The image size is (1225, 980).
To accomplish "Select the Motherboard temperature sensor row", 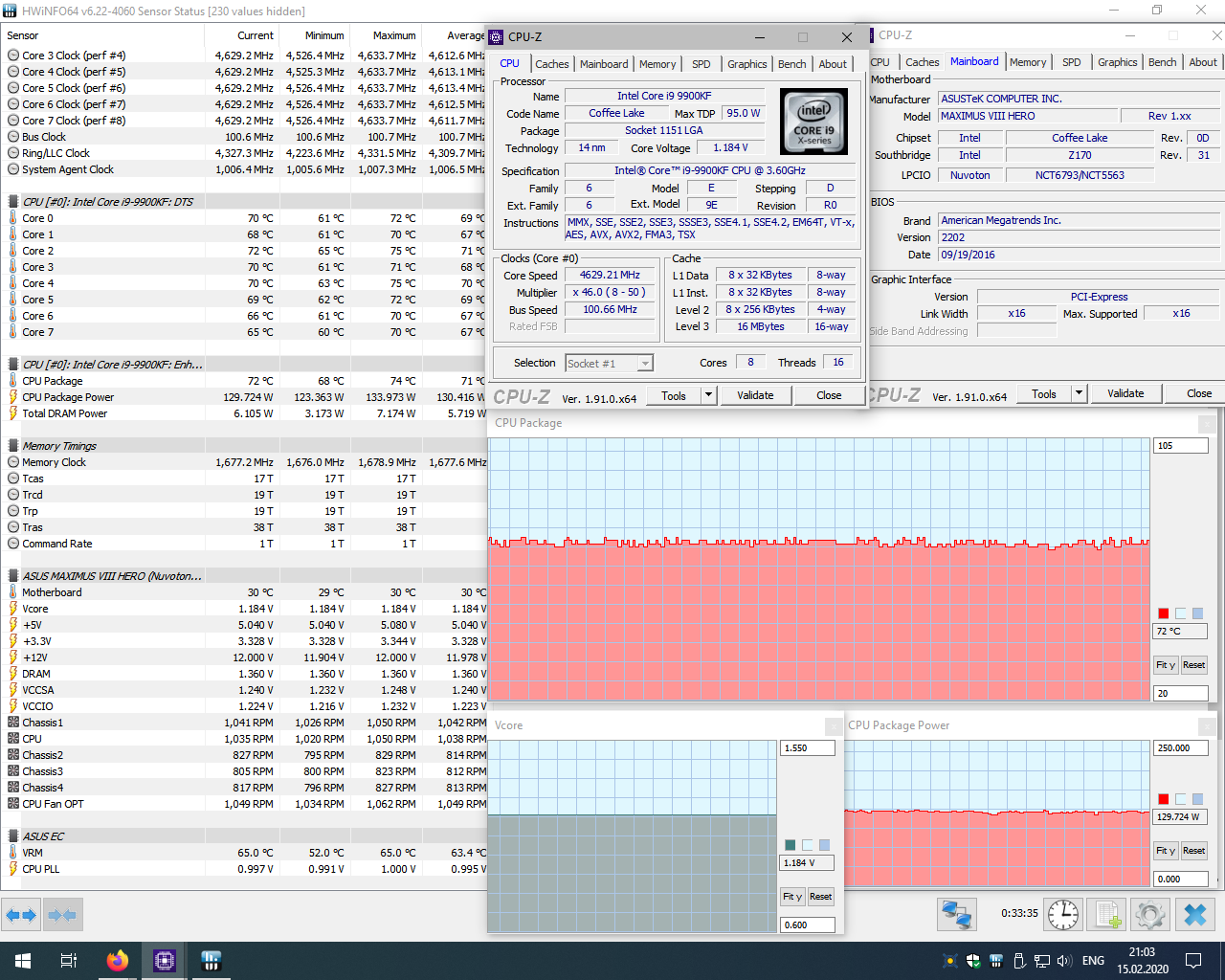I will tap(244, 592).
